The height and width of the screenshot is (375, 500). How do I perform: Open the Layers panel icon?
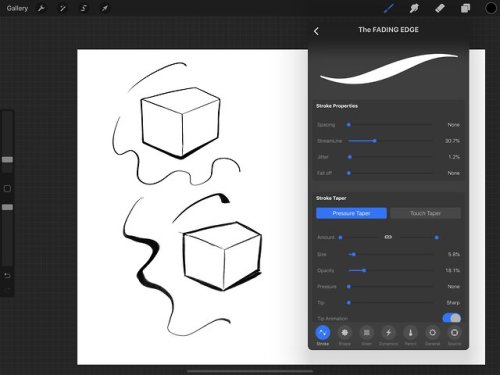[465, 8]
